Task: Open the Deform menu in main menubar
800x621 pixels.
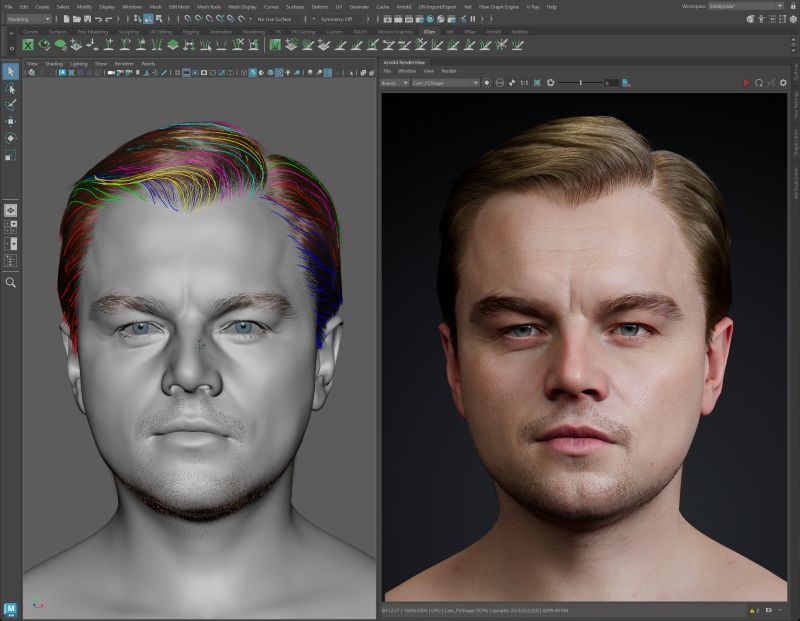Action: tap(320, 7)
